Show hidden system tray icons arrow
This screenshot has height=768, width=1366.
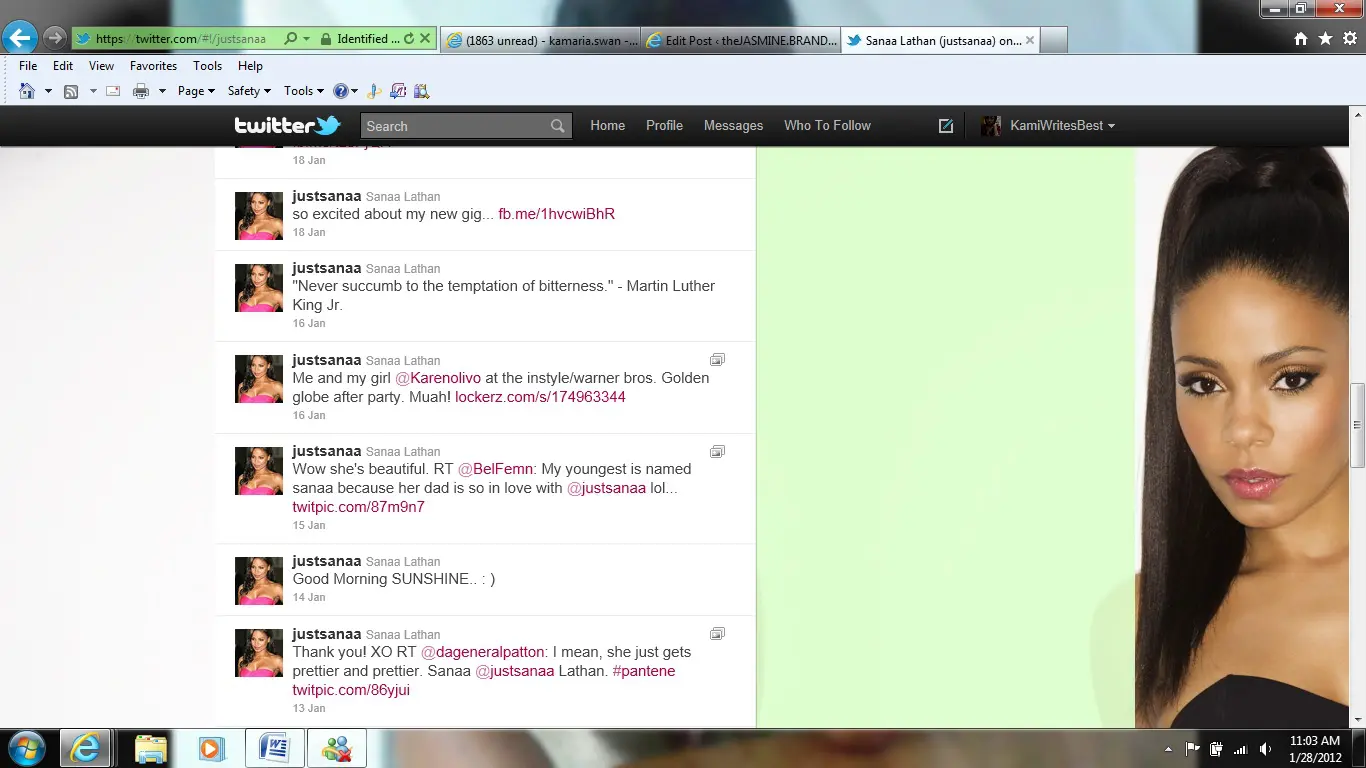click(x=1168, y=749)
